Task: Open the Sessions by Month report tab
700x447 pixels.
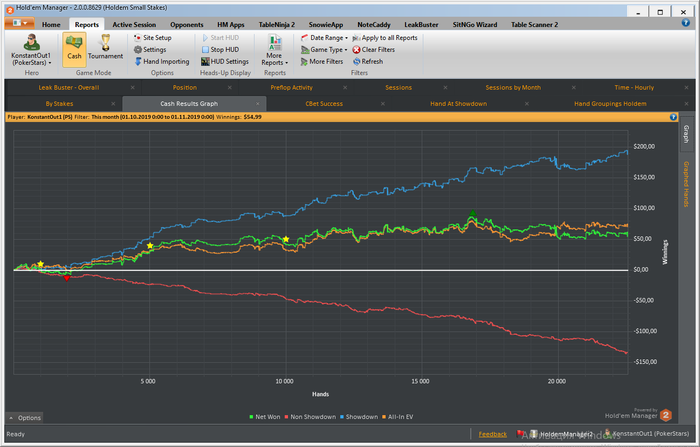Action: point(513,88)
